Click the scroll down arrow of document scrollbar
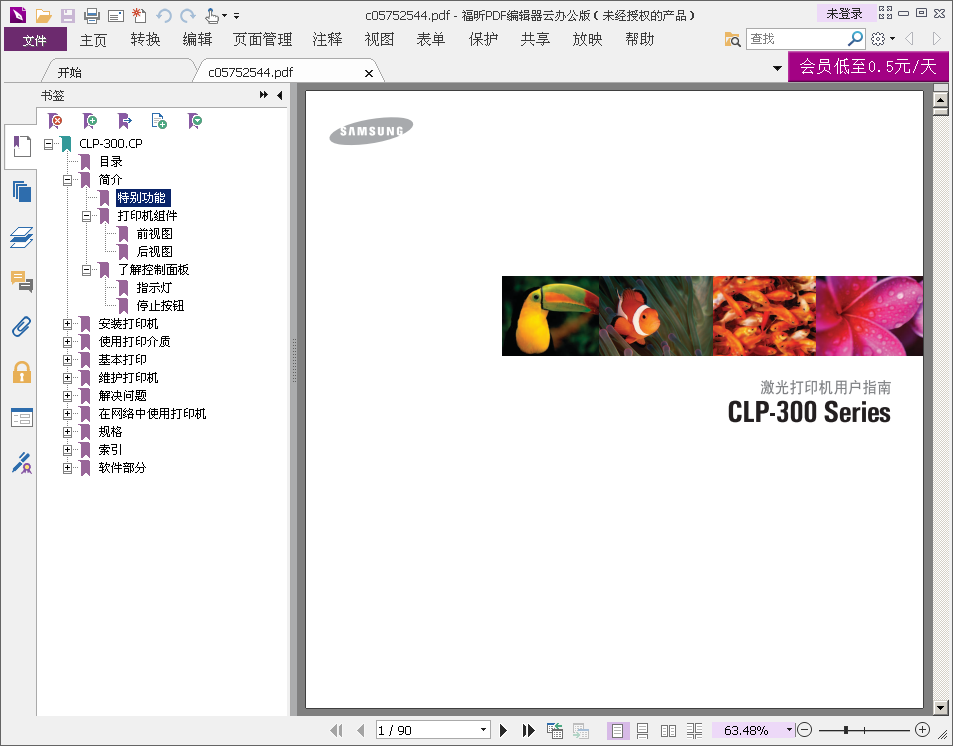 [x=940, y=708]
